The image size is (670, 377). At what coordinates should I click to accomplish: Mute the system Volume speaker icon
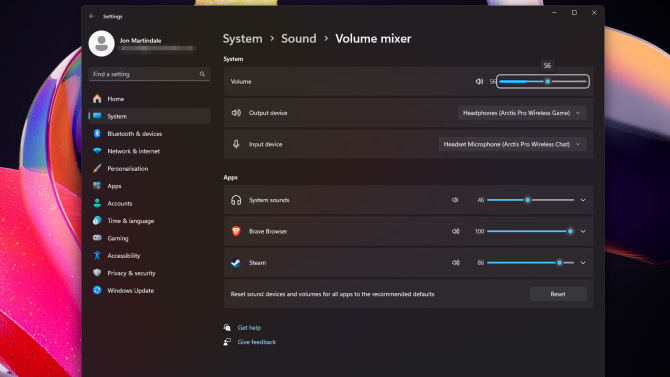coord(479,81)
